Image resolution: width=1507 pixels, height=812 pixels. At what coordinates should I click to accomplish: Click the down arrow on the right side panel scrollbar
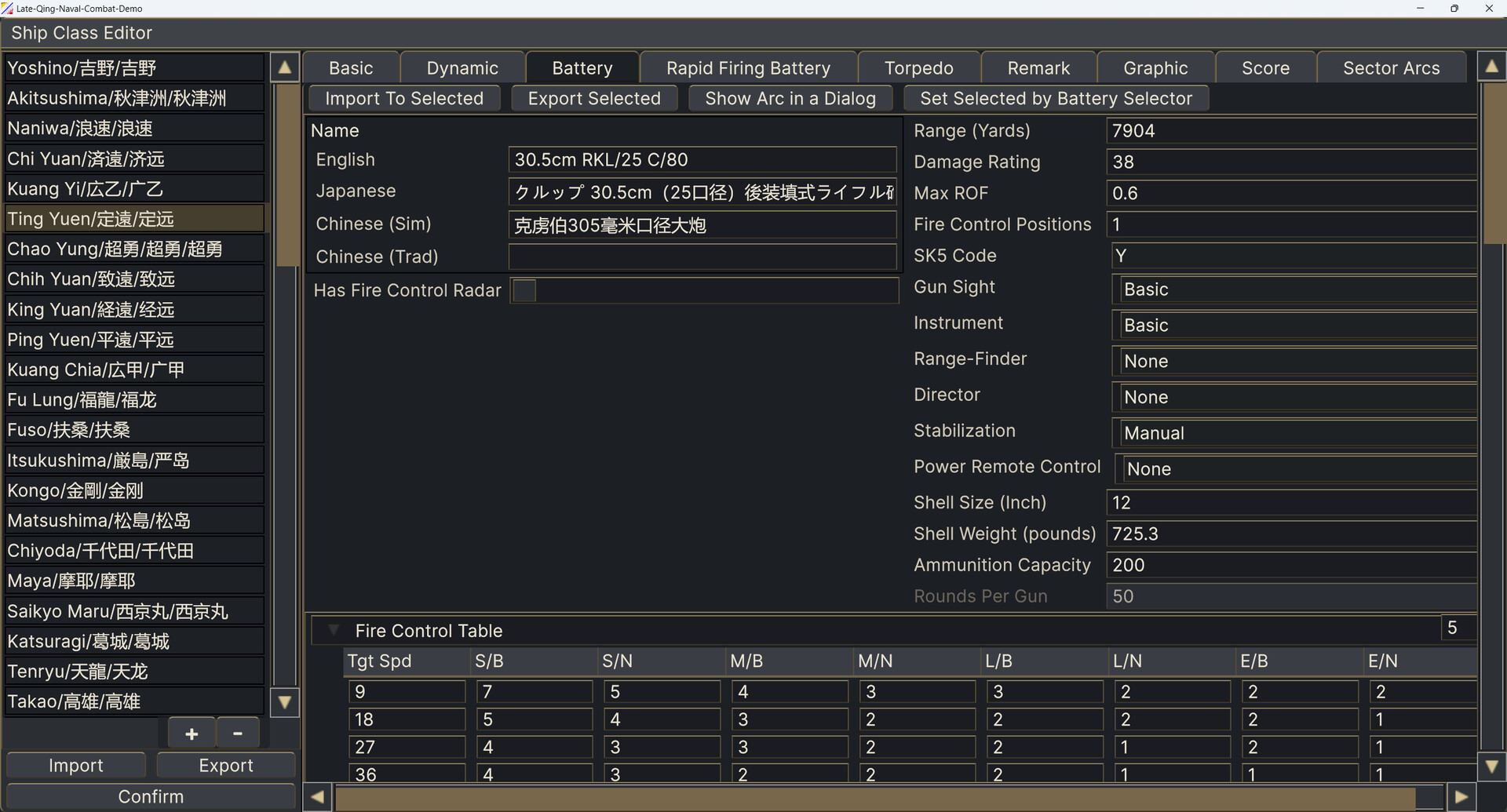[1491, 766]
